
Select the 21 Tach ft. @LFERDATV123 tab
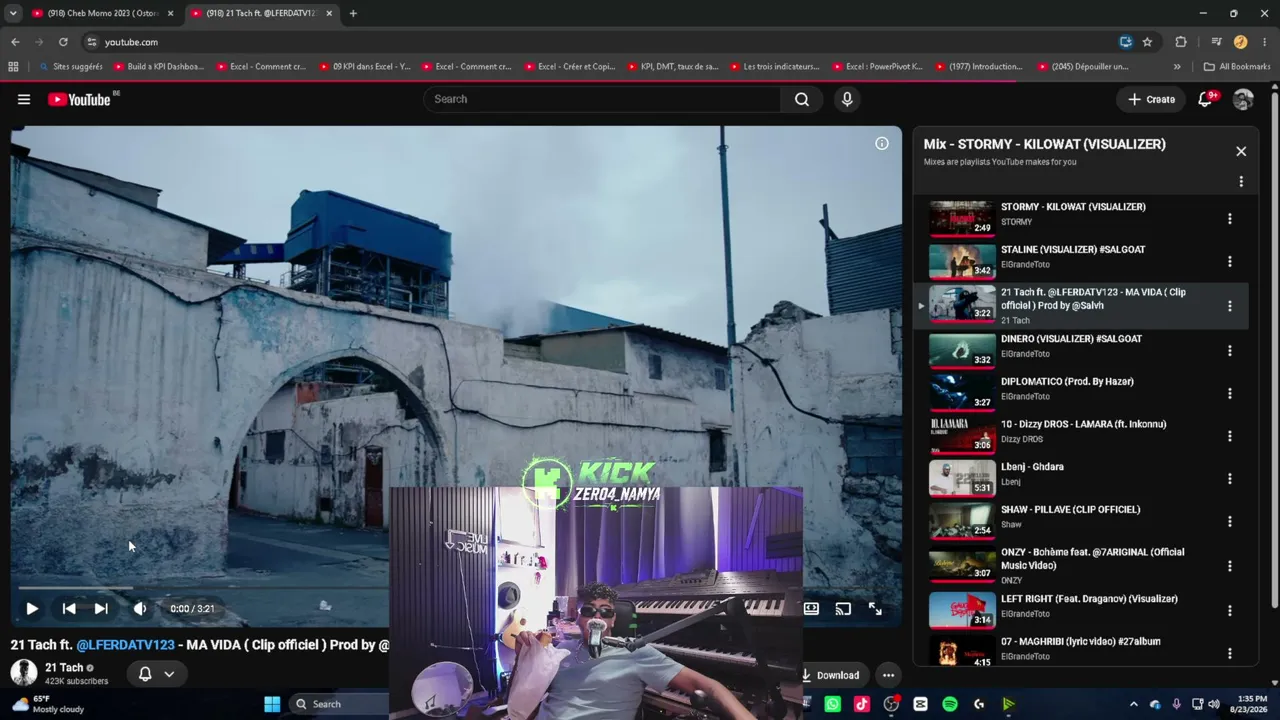[x=260, y=13]
